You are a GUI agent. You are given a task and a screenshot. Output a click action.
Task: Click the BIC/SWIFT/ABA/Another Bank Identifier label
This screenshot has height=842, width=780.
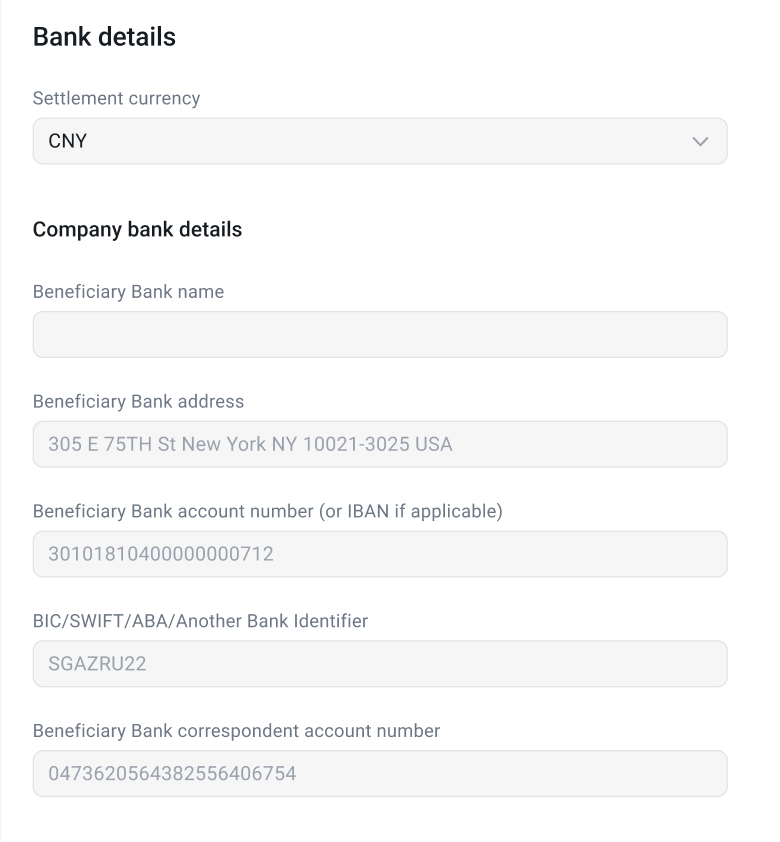pyautogui.click(x=200, y=621)
